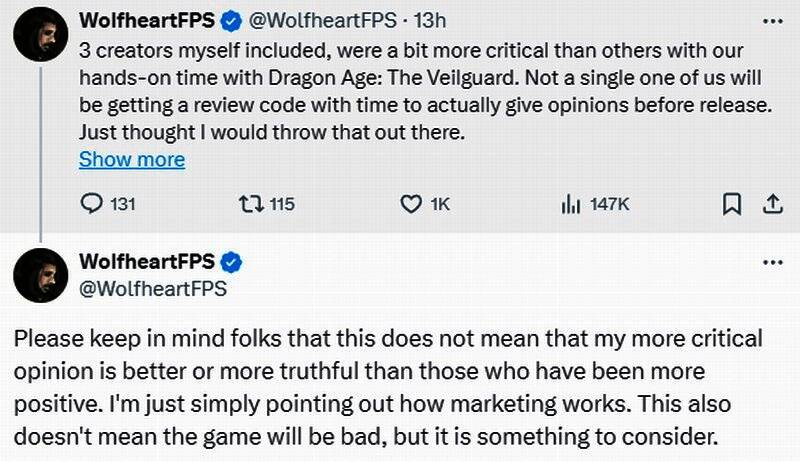
Task: Expand the tweet with Show more
Action: 131,159
